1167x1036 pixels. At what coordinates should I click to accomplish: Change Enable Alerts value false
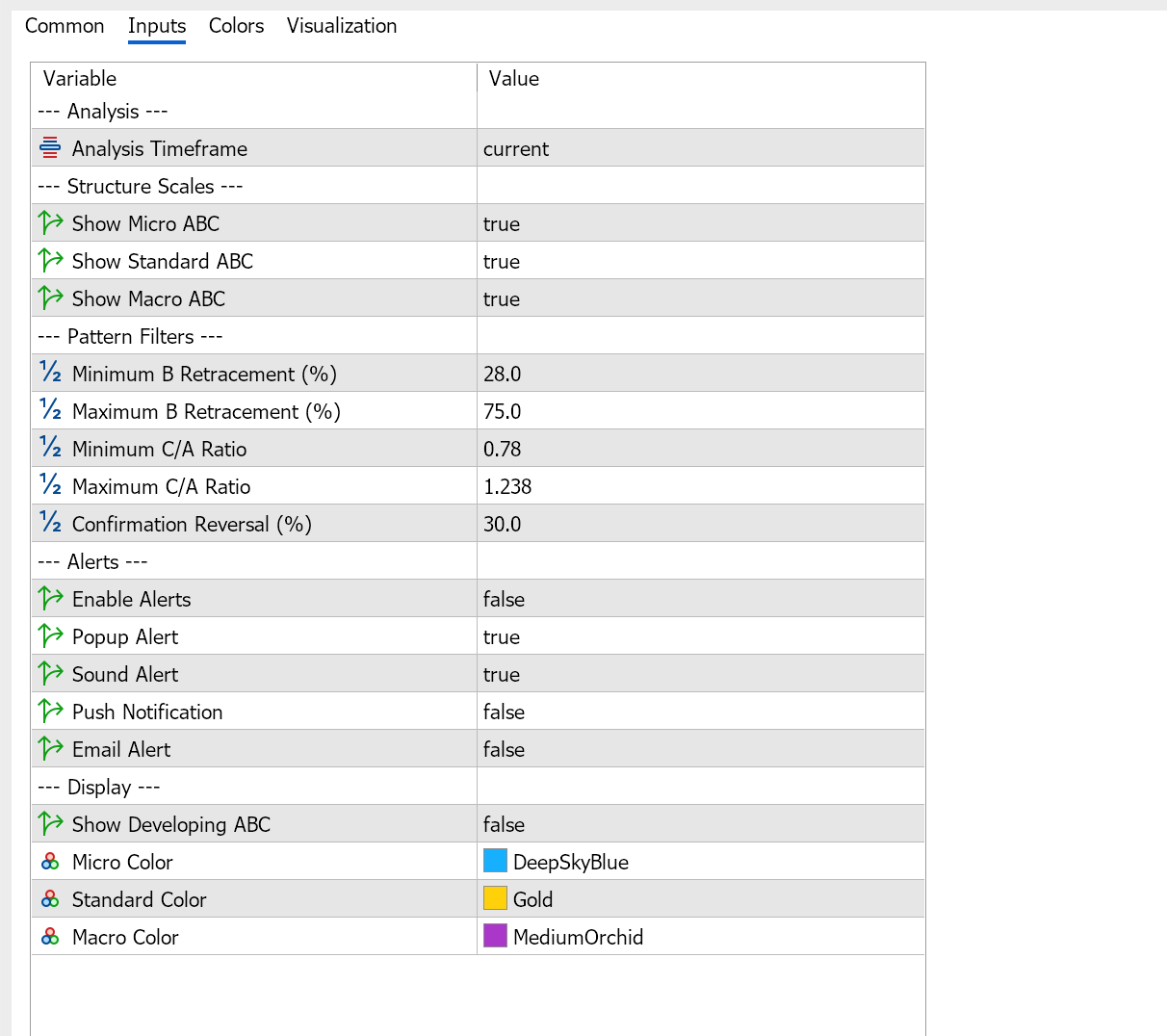(701, 599)
